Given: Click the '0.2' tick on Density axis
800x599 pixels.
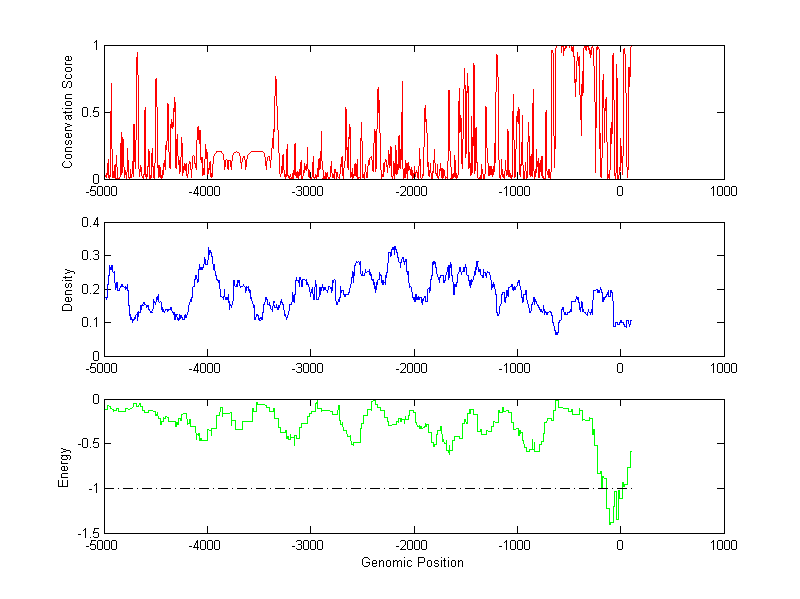Looking at the screenshot, I should coord(88,289).
